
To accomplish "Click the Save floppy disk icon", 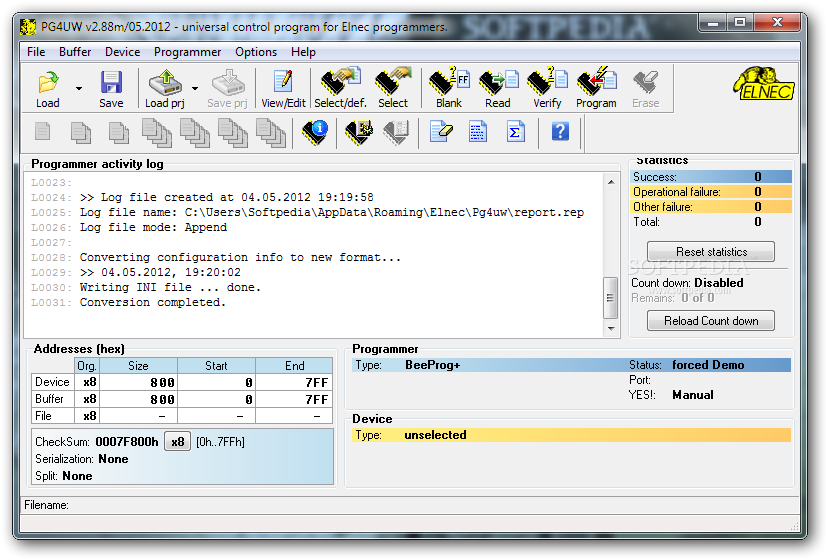I will click(111, 89).
